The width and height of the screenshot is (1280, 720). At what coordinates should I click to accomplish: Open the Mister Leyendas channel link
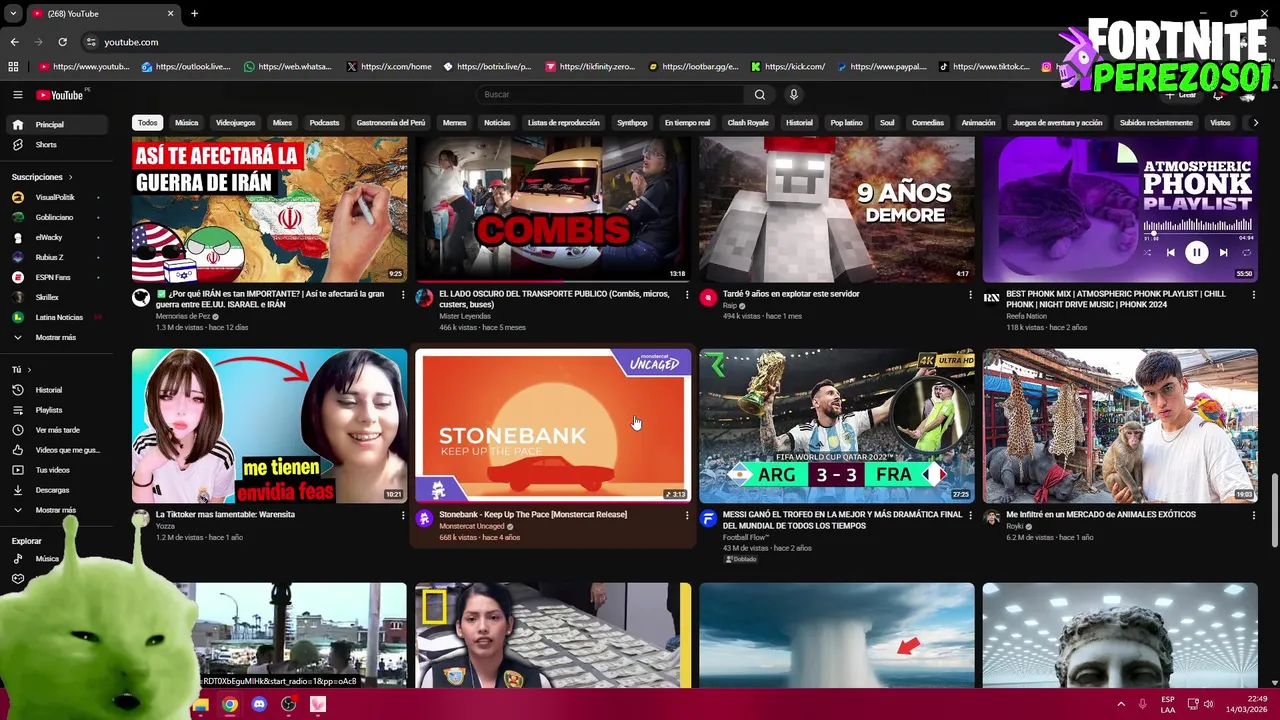click(x=465, y=316)
